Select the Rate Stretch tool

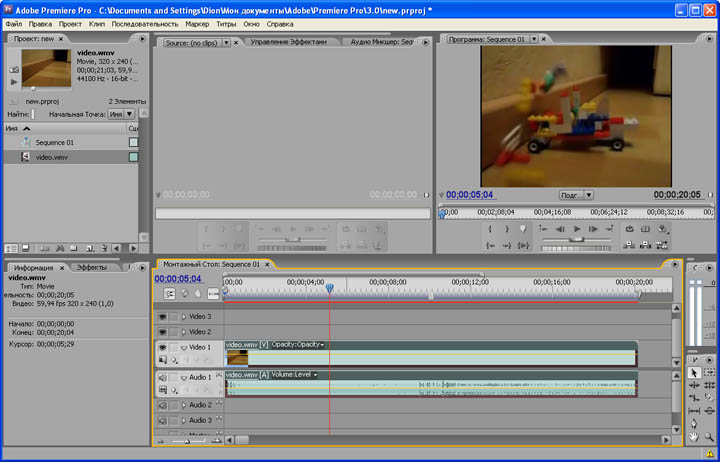point(694,398)
